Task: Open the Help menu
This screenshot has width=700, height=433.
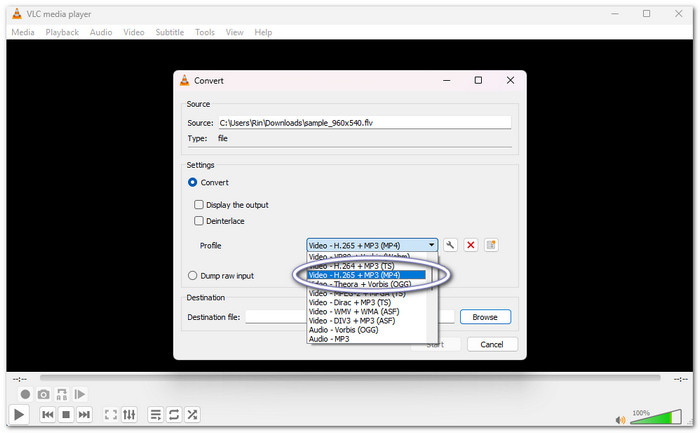Action: (x=263, y=32)
